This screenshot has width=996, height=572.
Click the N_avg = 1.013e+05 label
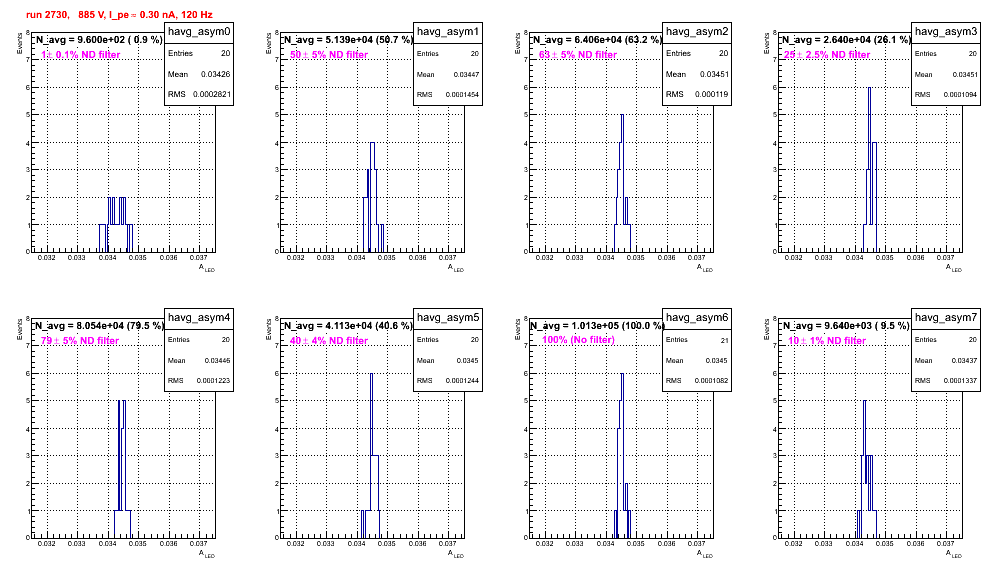point(597,326)
